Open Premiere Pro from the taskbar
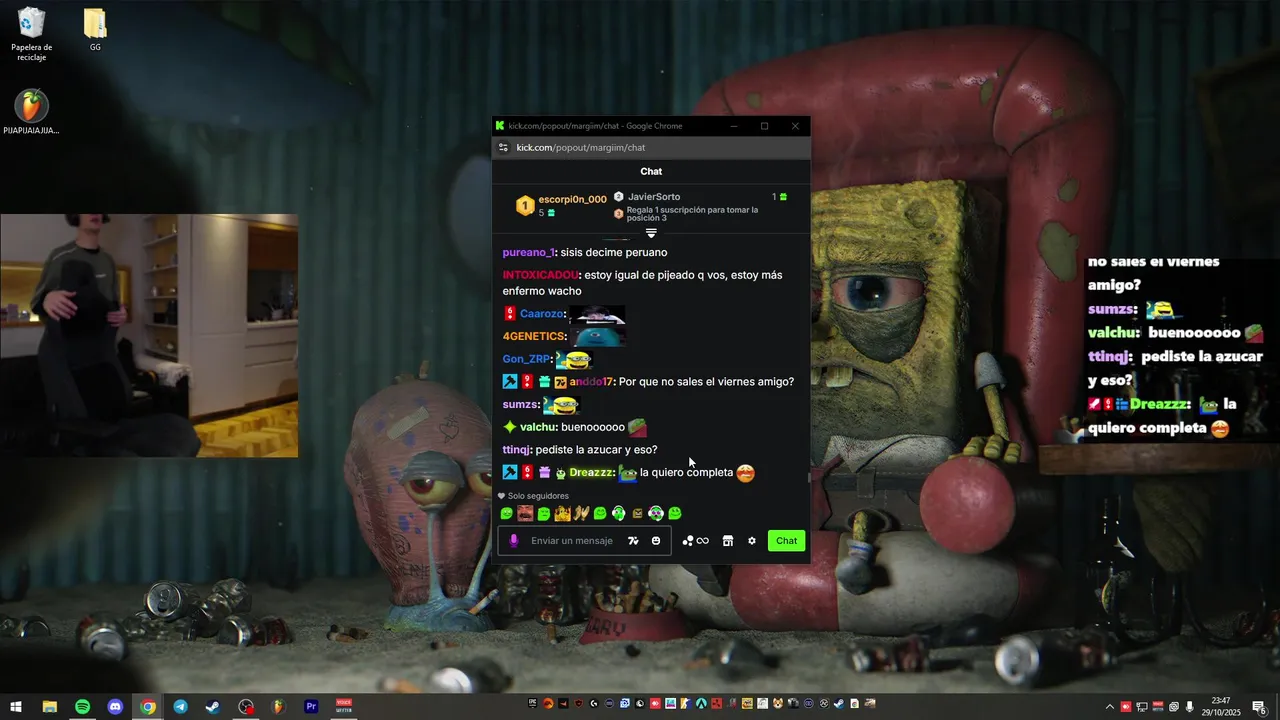The width and height of the screenshot is (1280, 720). (x=311, y=707)
